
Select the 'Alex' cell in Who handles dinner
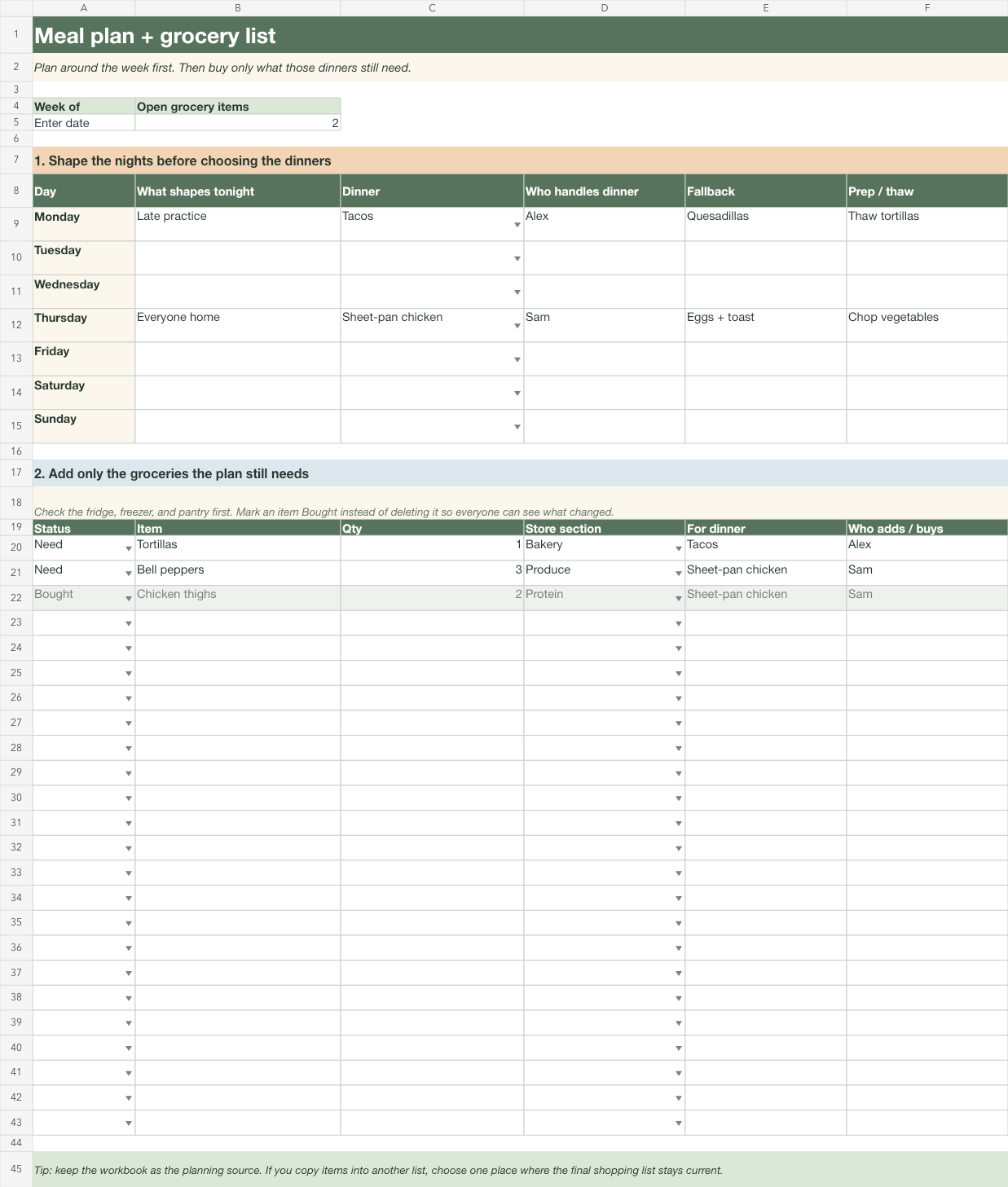pos(605,224)
